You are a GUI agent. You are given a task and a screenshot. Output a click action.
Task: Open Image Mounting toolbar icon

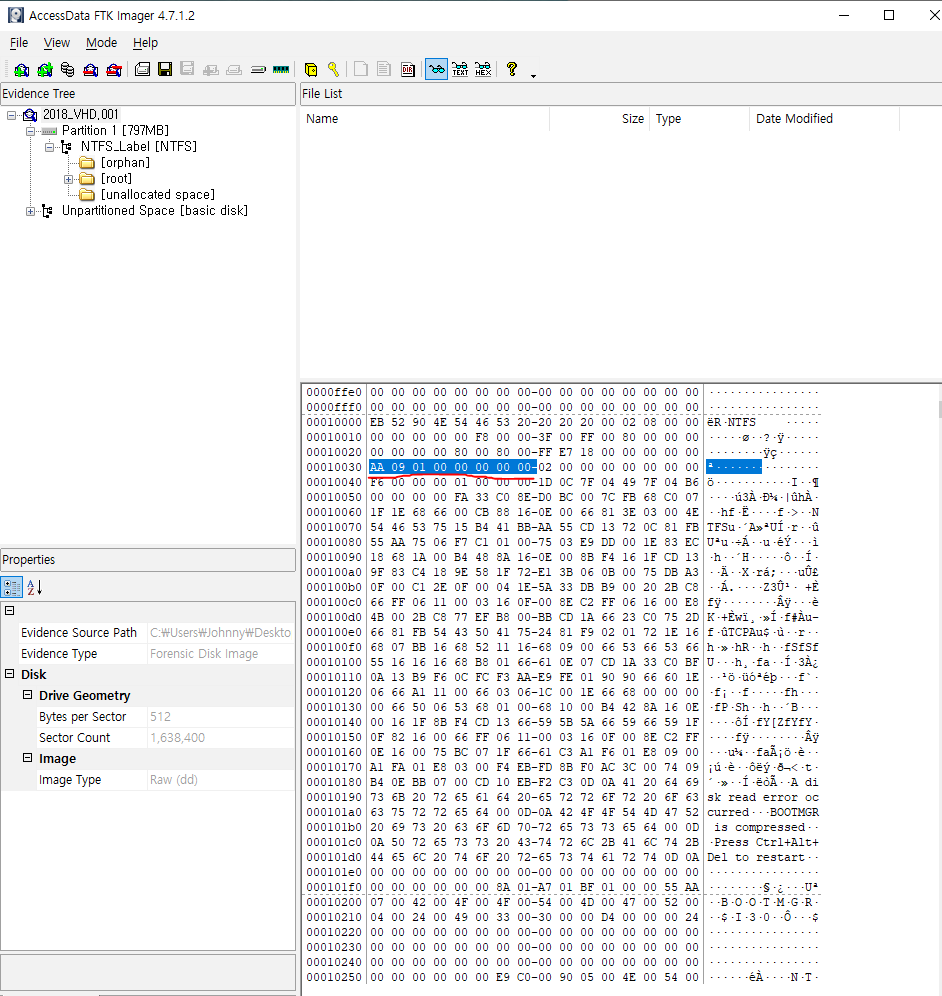click(x=67, y=69)
